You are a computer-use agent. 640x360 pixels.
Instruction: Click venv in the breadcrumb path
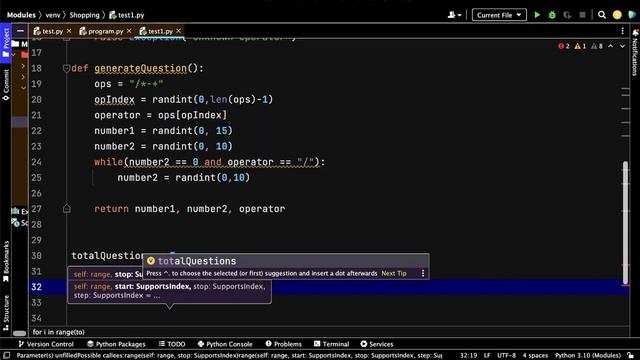tap(53, 15)
